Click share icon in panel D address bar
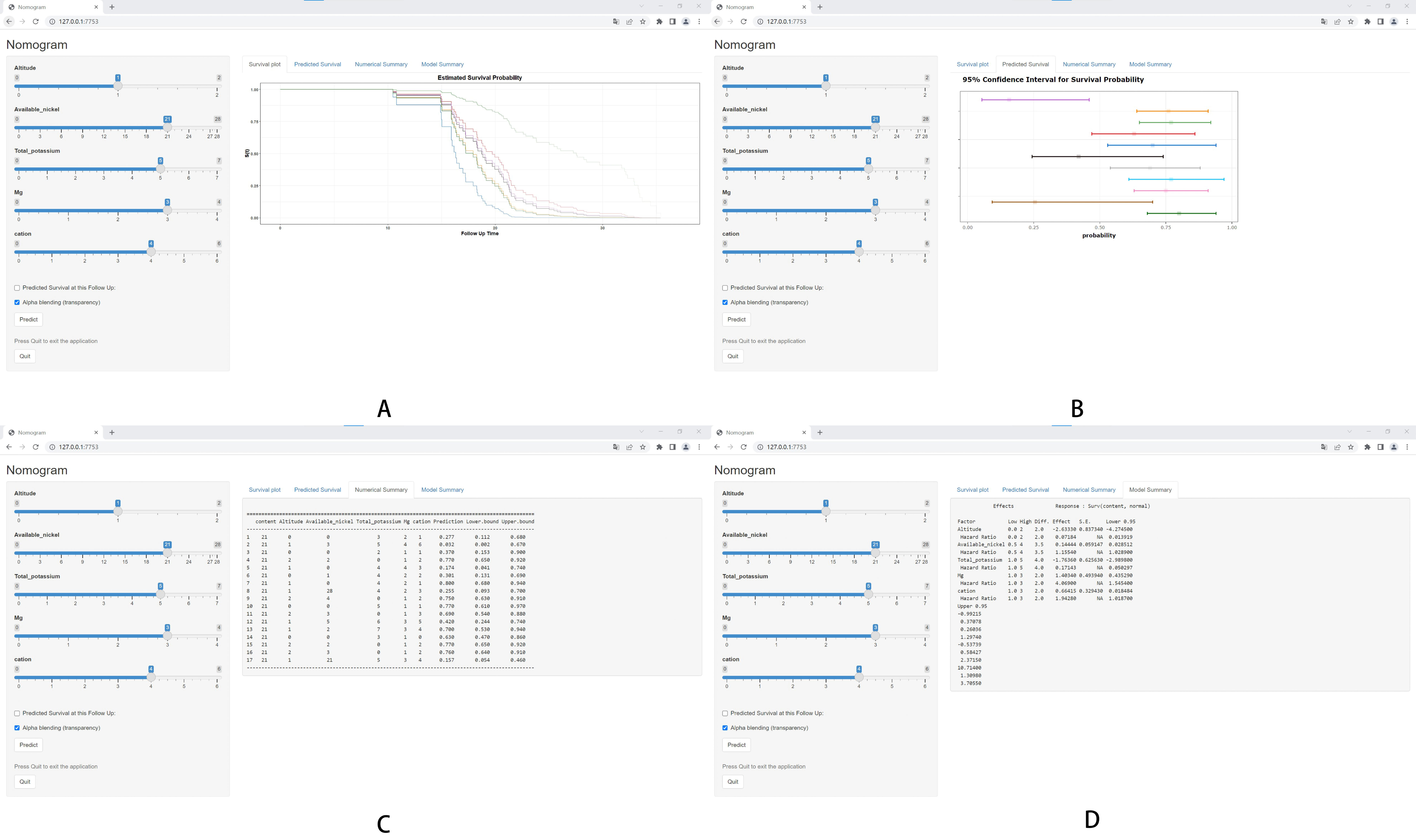Viewport: 1416px width, 840px height. click(1337, 447)
